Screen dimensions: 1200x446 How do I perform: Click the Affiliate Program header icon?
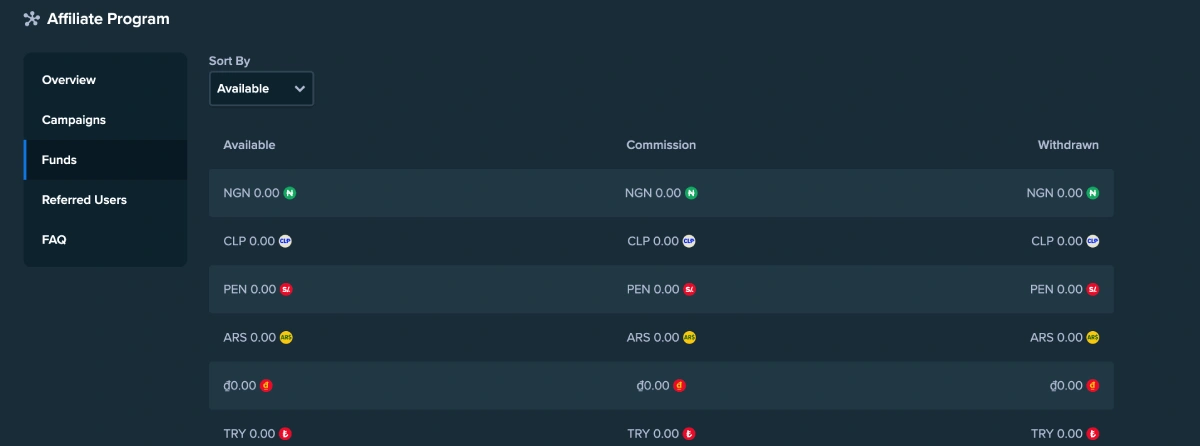[x=31, y=19]
